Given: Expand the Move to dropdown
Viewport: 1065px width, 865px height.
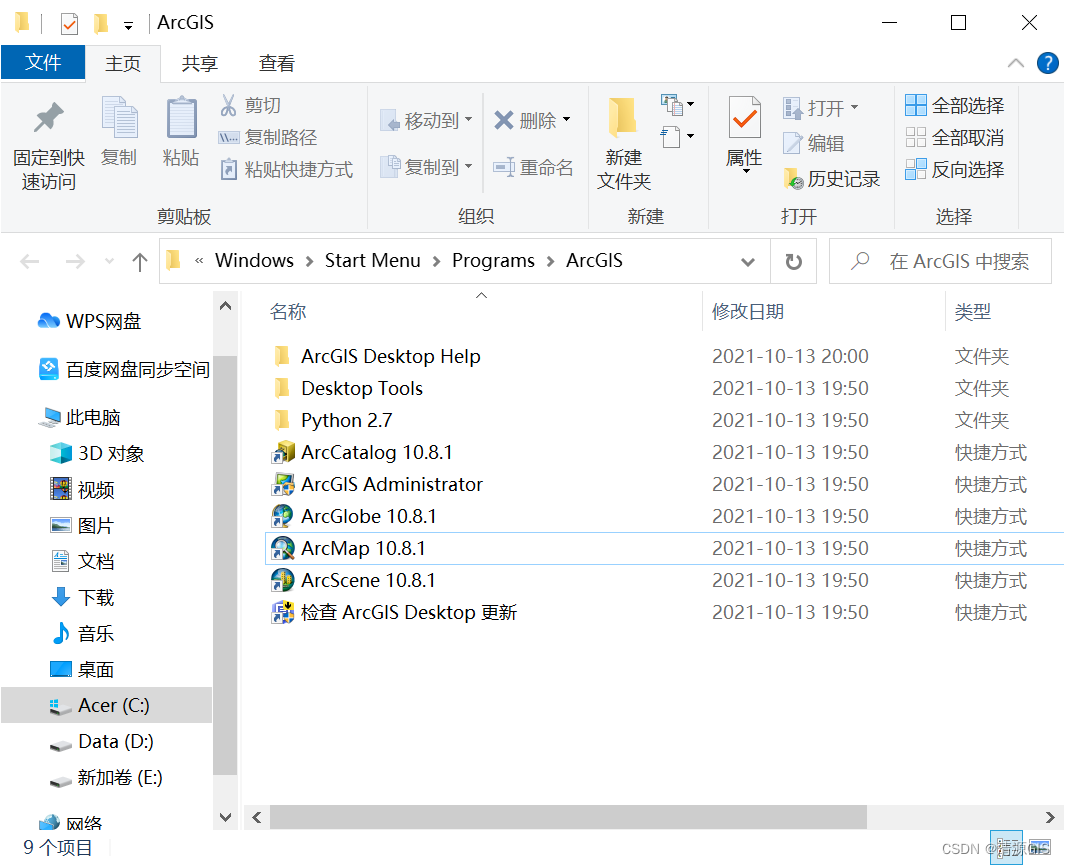Looking at the screenshot, I should [469, 120].
